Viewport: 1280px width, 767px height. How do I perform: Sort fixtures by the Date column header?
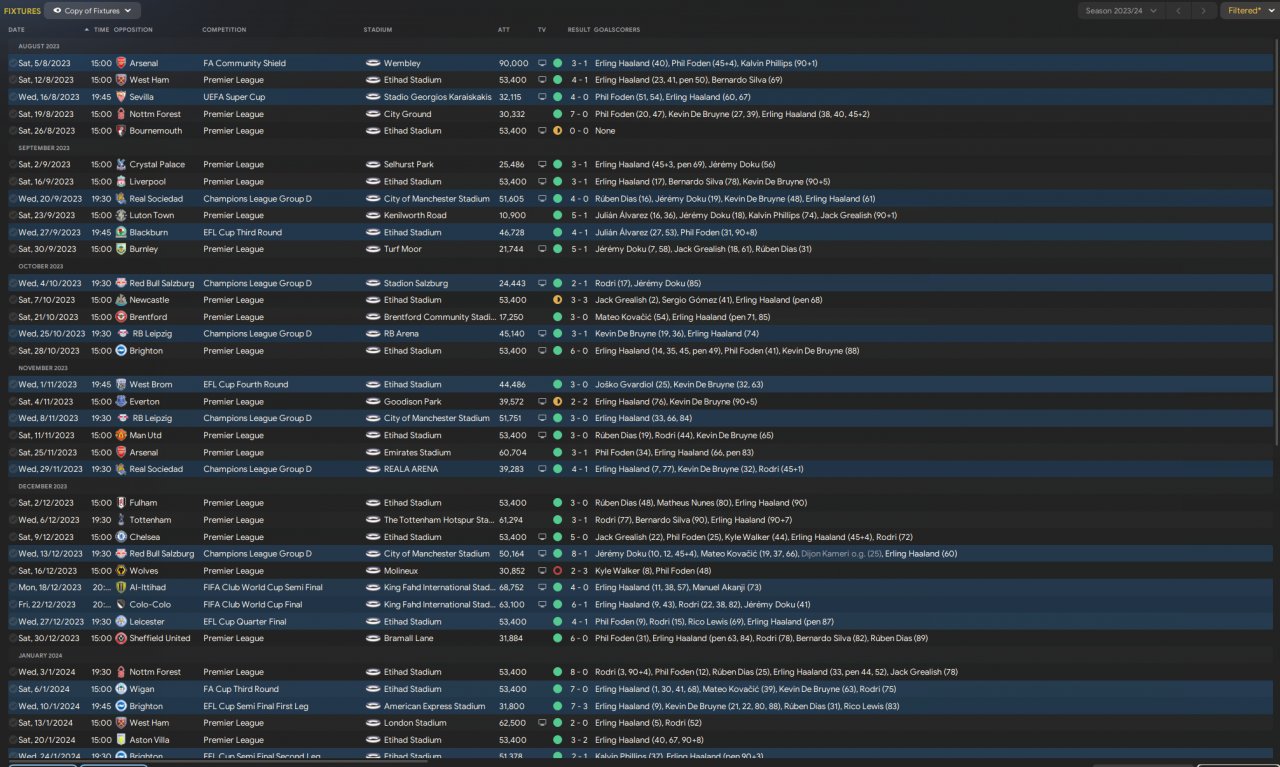tap(17, 30)
